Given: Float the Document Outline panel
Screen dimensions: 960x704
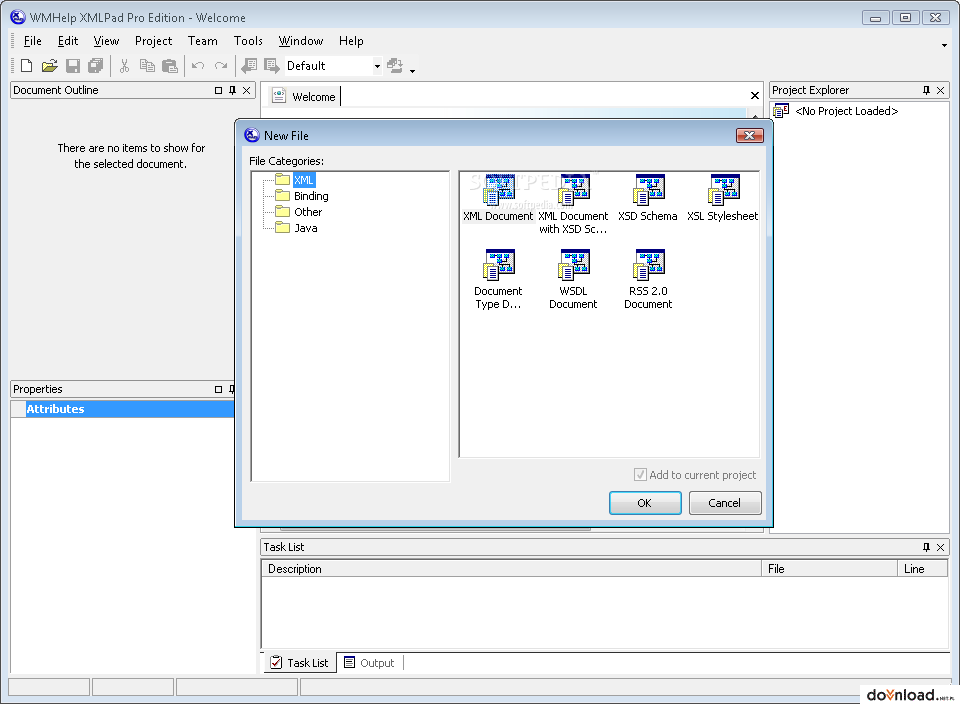Looking at the screenshot, I should tap(219, 90).
